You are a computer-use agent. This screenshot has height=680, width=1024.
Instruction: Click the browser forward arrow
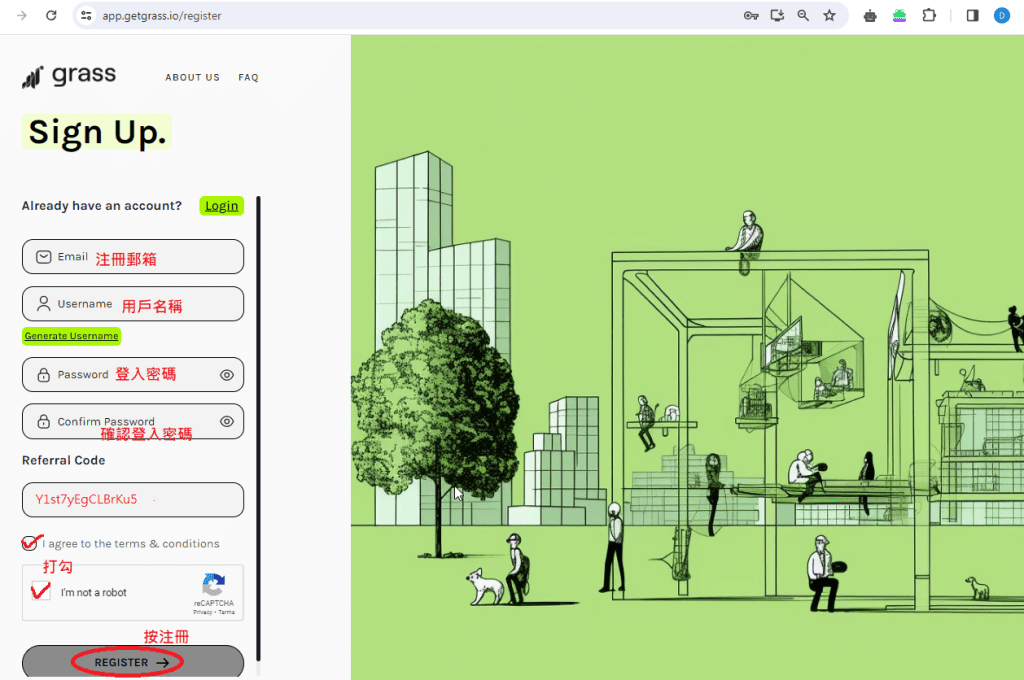(22, 16)
